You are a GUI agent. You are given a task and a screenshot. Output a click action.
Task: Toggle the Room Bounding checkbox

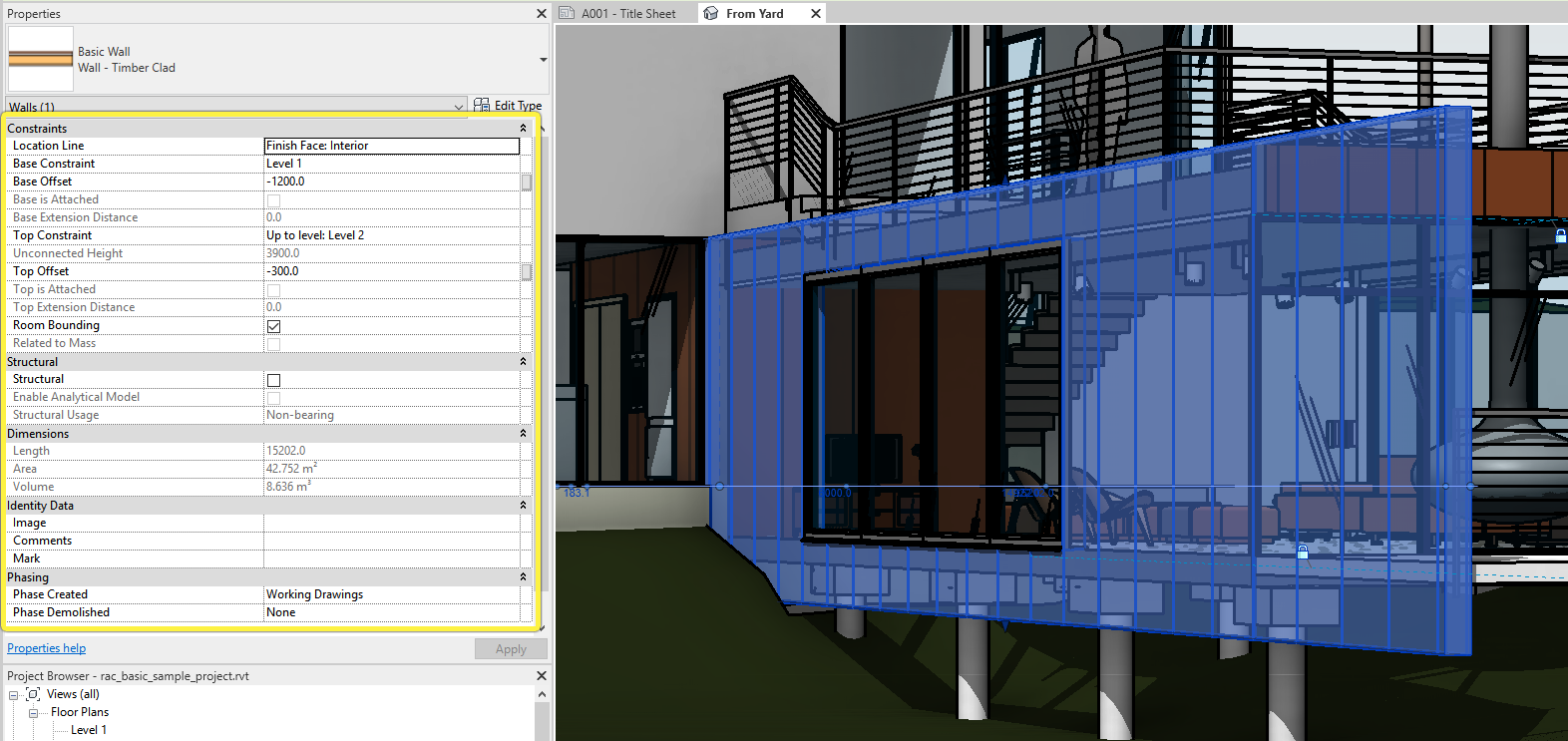273,326
